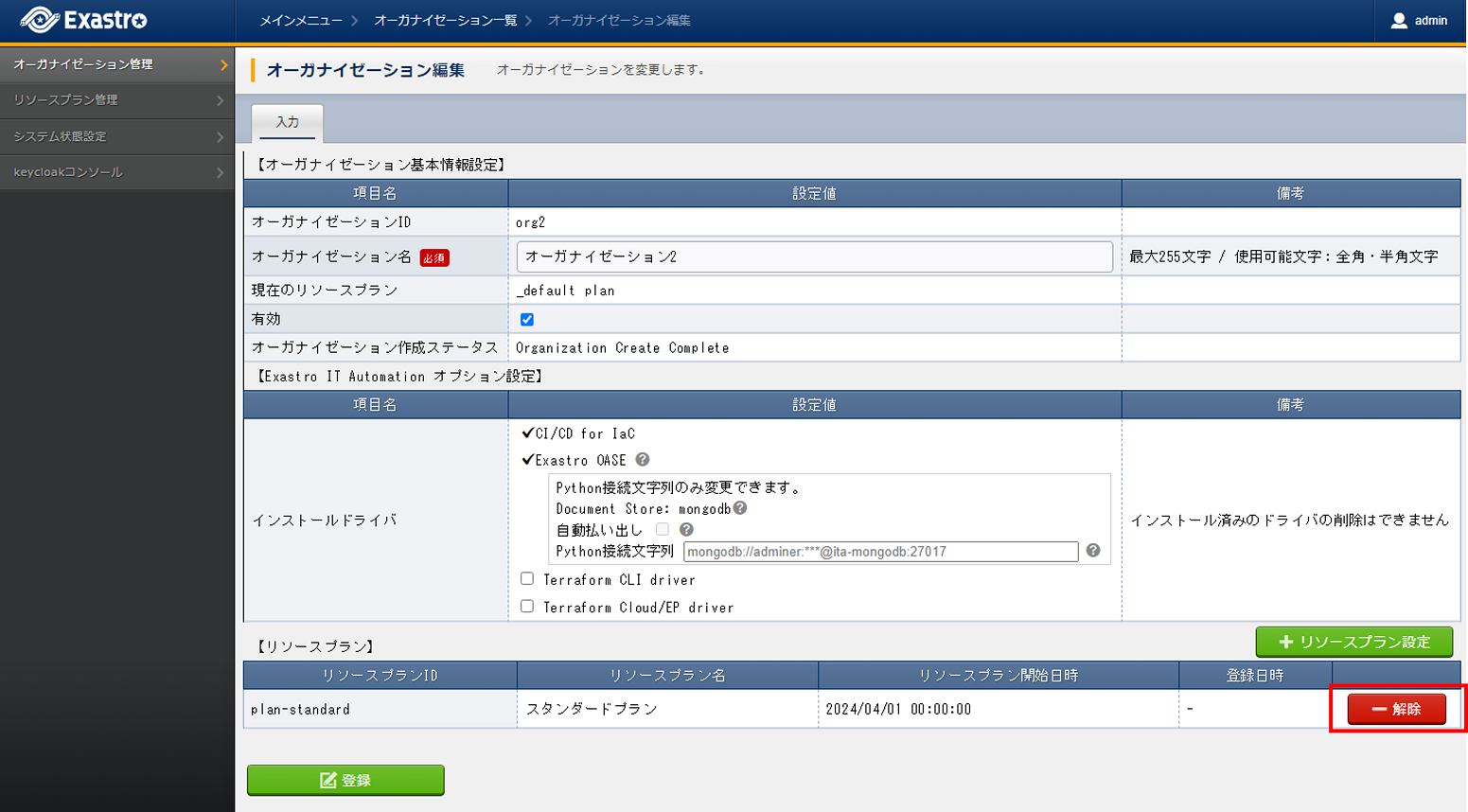The width and height of the screenshot is (1468, 812).
Task: Toggle the 自動払い出し checkbox
Action: 663,530
